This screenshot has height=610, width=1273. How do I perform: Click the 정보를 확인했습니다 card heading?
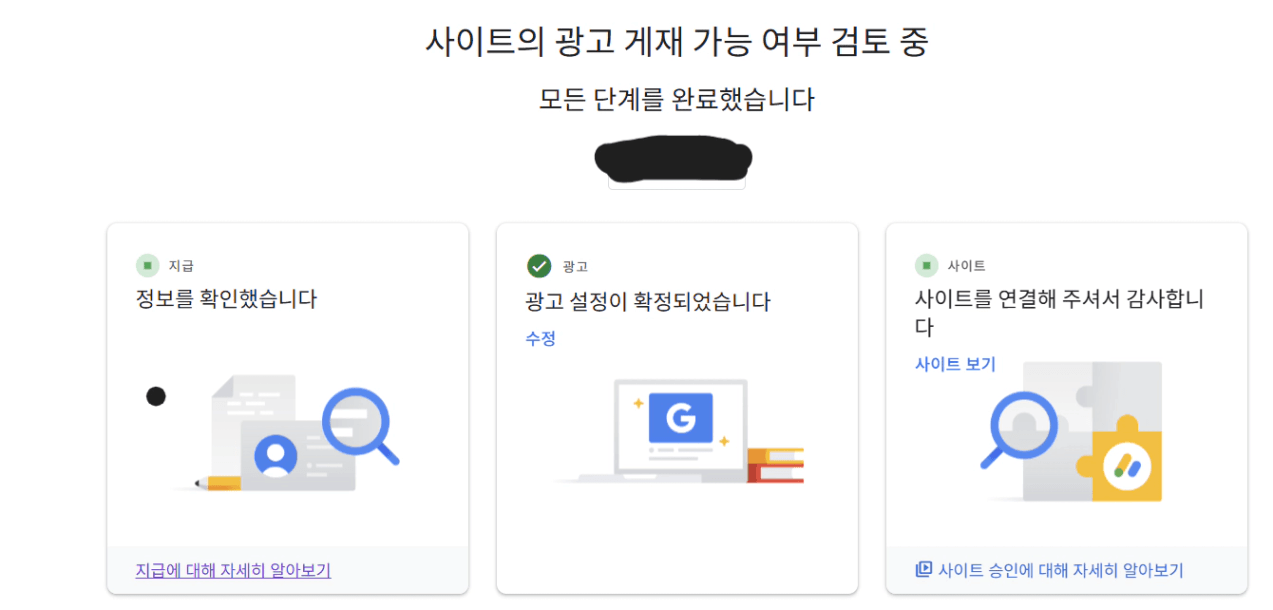(x=226, y=298)
